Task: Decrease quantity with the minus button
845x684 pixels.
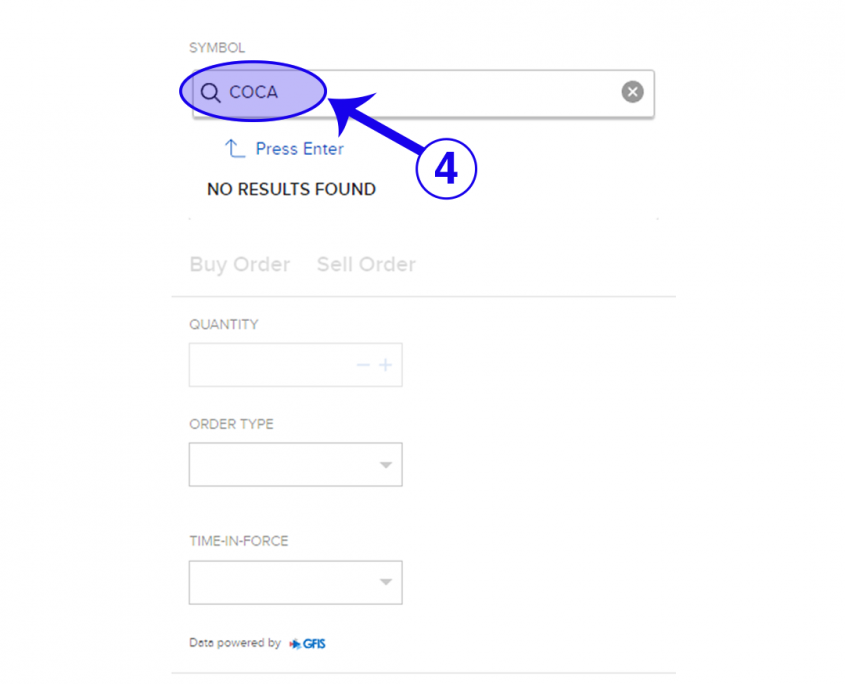Action: (364, 365)
